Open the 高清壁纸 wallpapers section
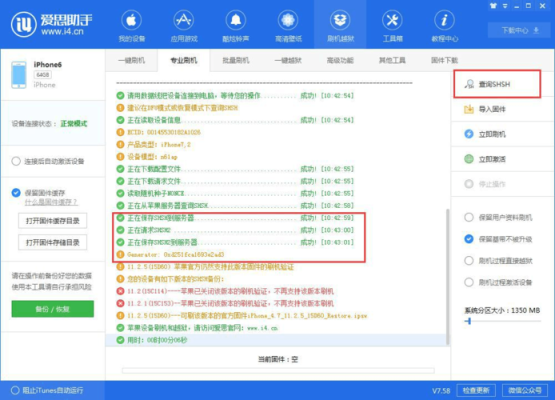Viewport: 555px width, 400px height. (x=288, y=26)
